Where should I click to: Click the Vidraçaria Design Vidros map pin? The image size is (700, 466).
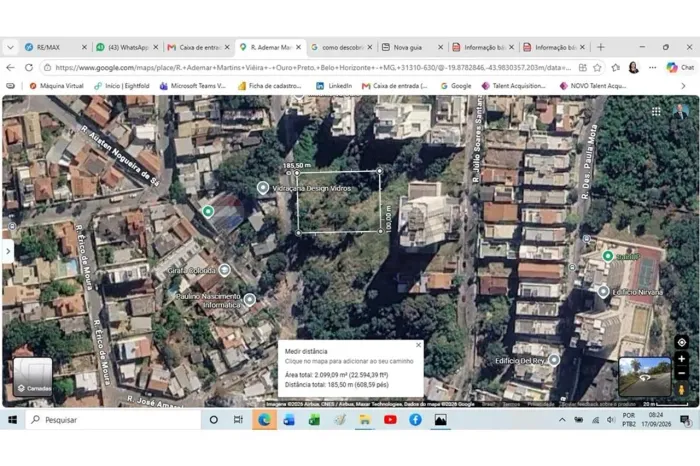coord(263,188)
